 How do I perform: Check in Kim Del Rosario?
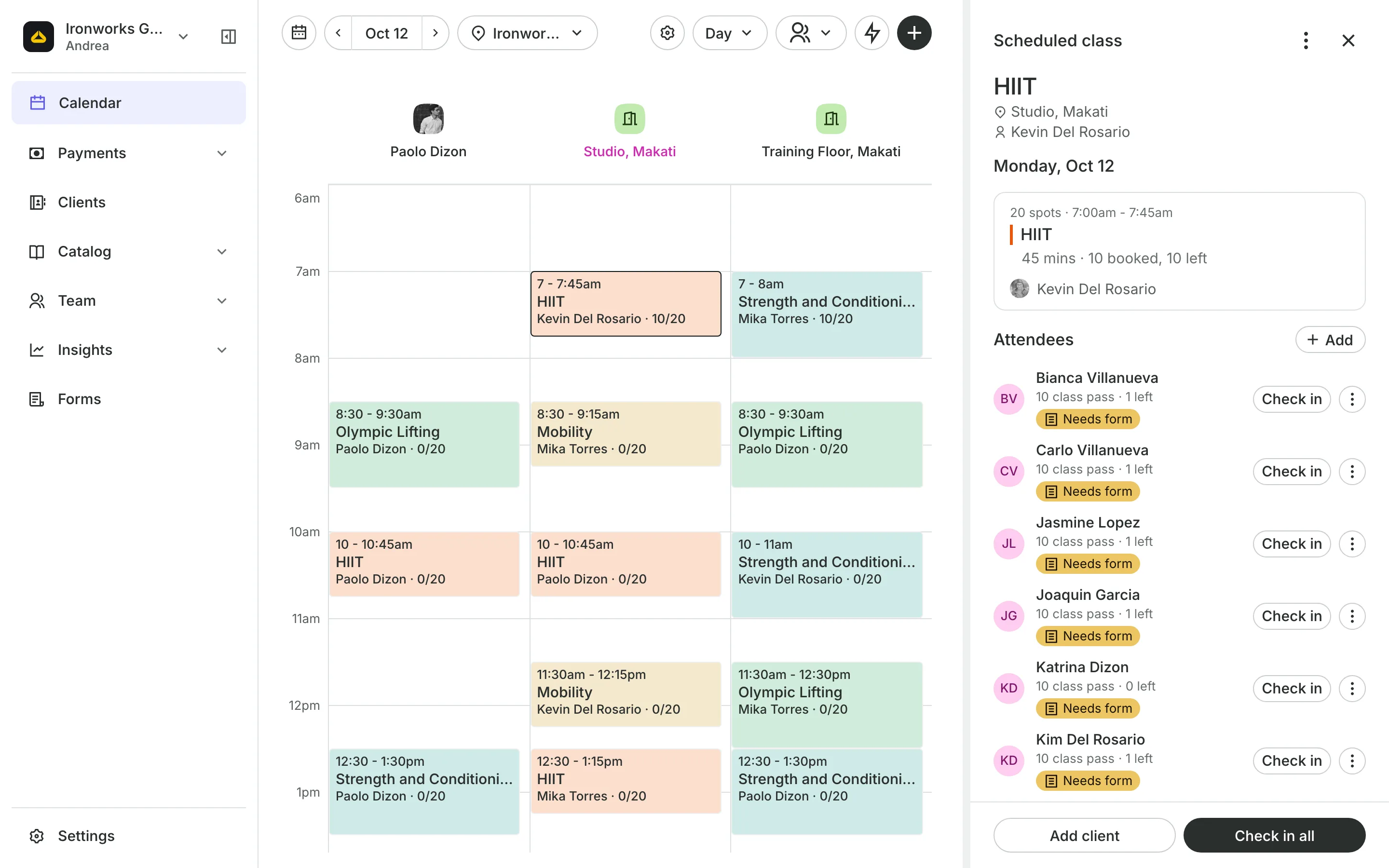point(1292,760)
